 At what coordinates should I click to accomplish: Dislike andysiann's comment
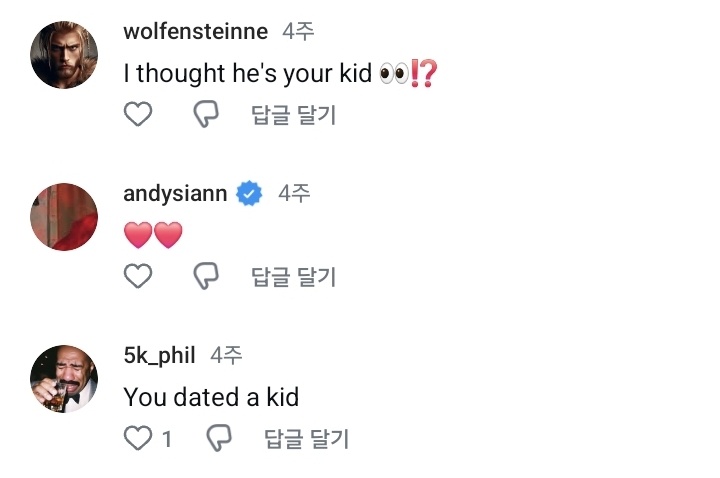pos(205,276)
